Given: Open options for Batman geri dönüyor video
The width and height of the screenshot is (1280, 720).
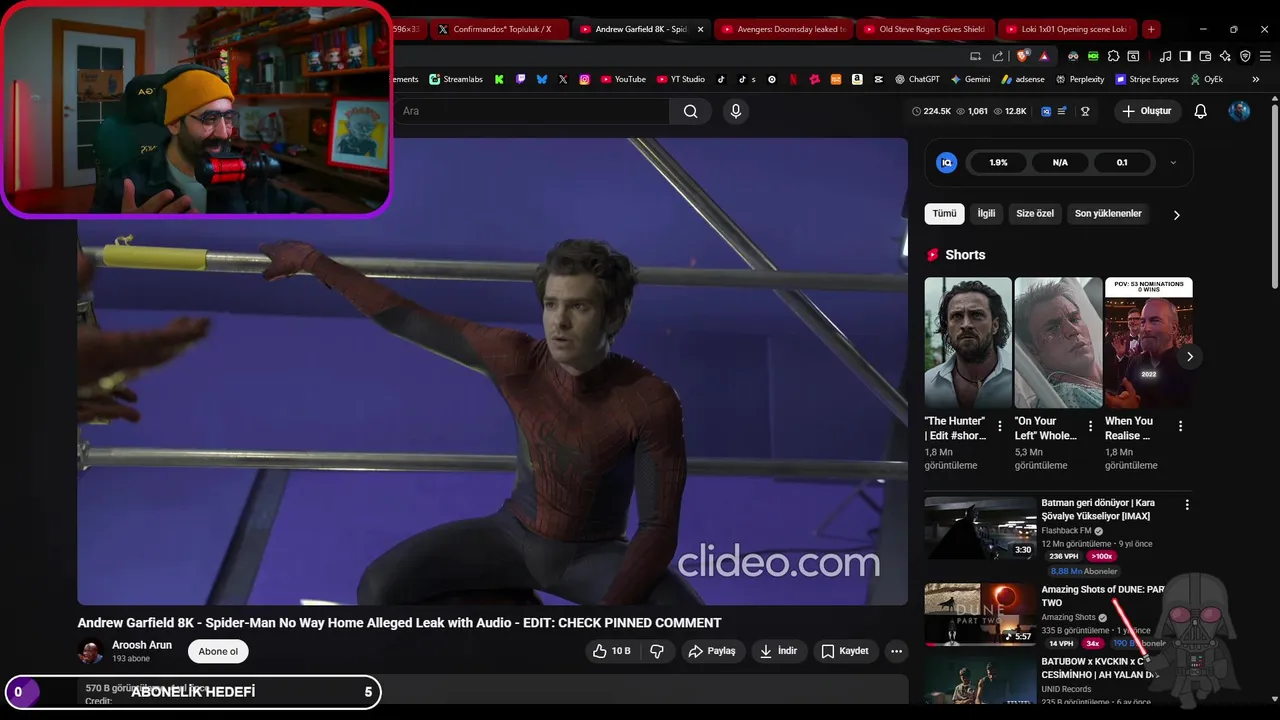Looking at the screenshot, I should [1187, 505].
